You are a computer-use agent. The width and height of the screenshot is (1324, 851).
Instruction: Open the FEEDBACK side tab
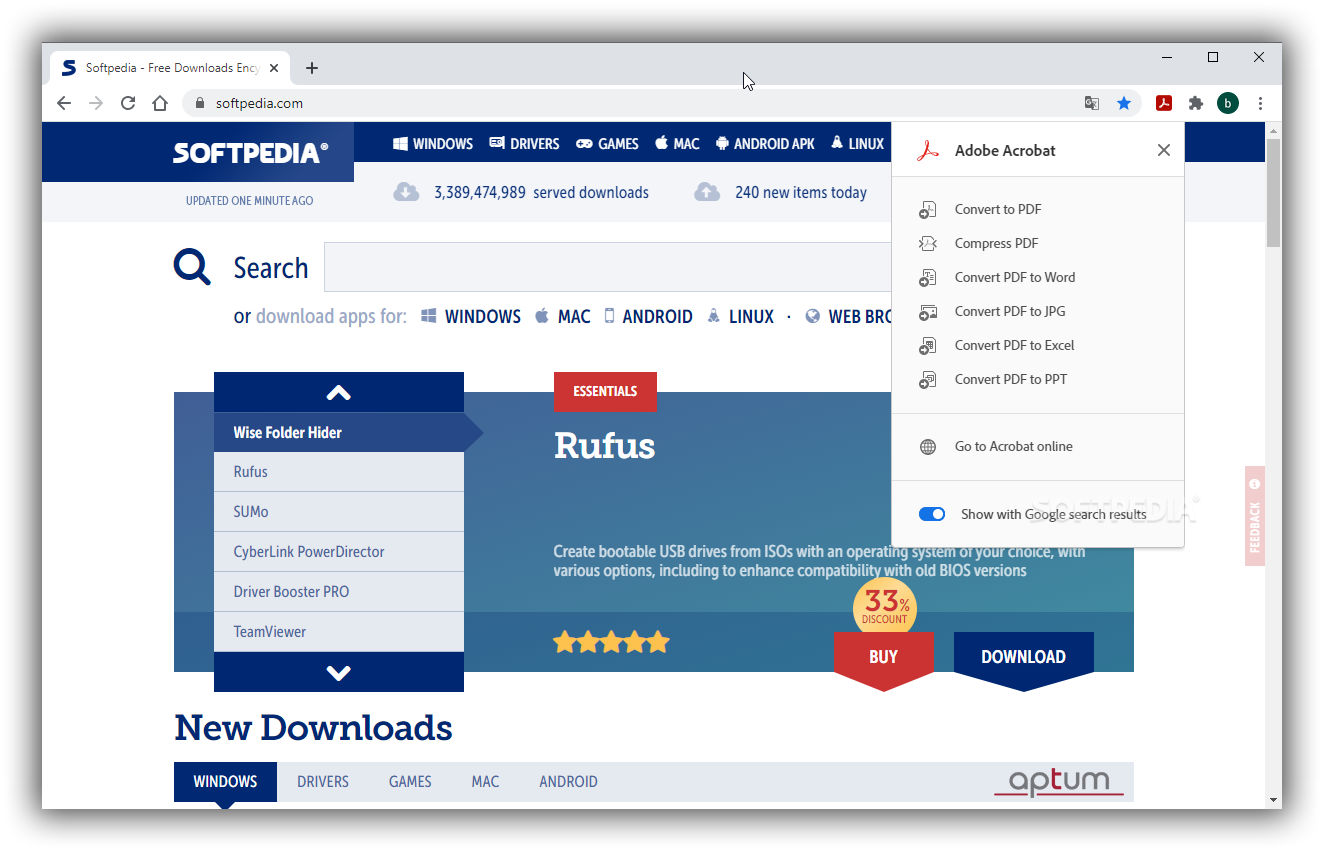coord(1255,516)
